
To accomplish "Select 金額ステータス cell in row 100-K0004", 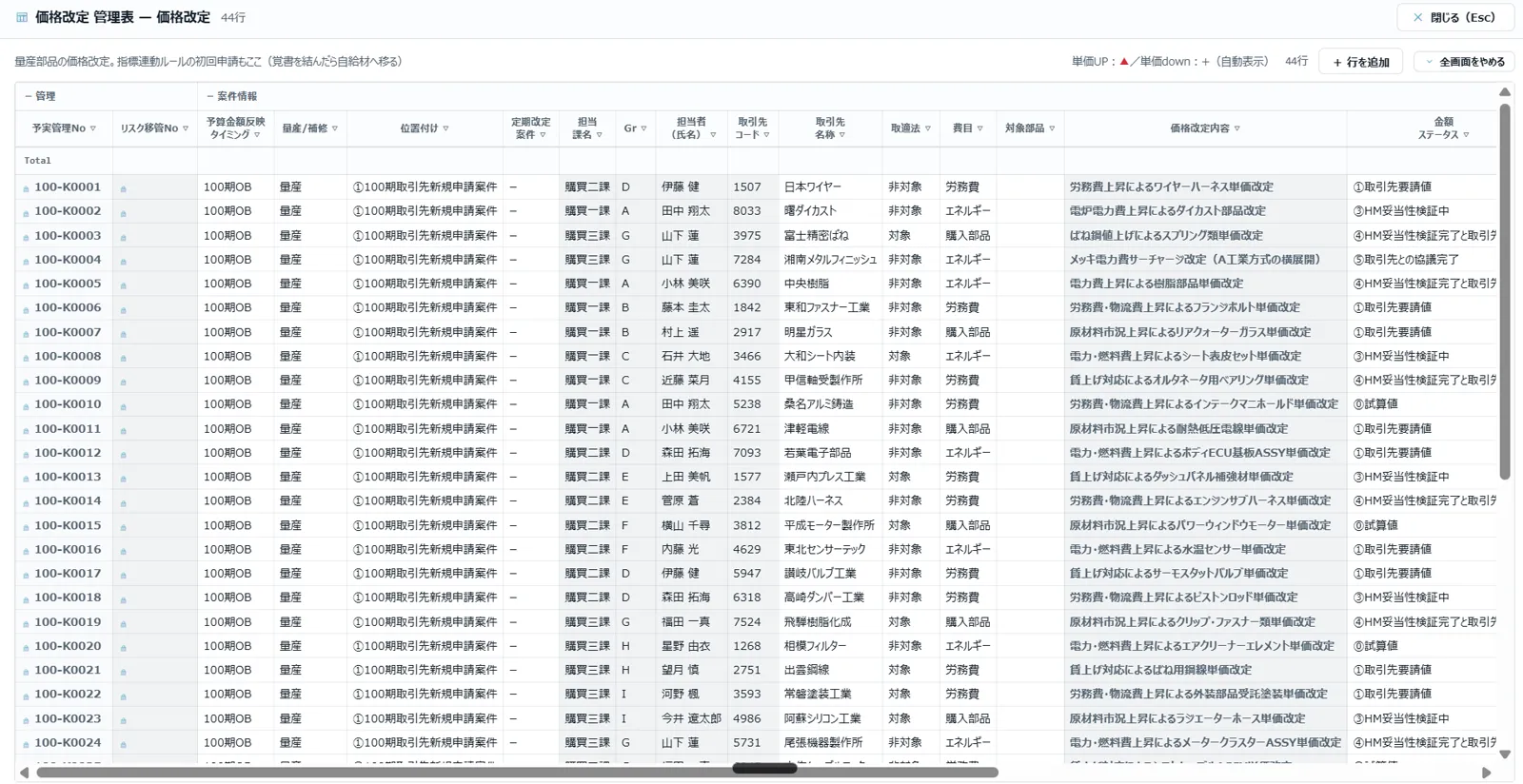I will point(1422,260).
